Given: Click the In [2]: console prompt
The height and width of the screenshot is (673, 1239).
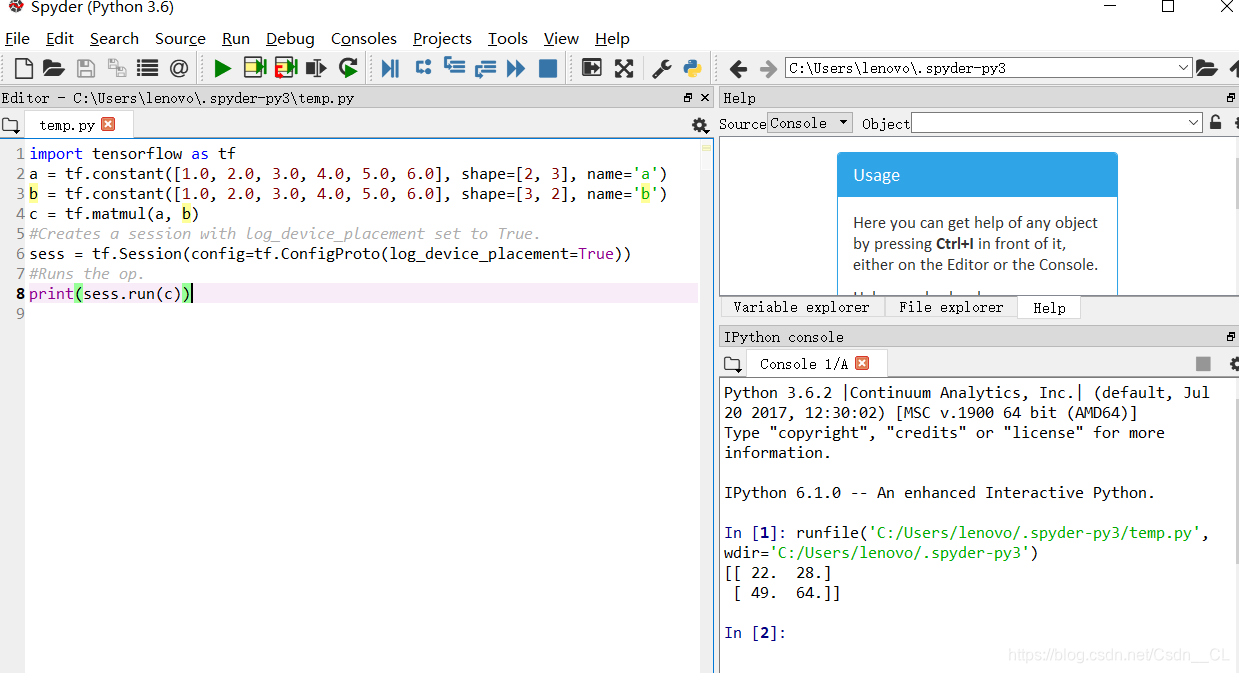Looking at the screenshot, I should [x=755, y=633].
